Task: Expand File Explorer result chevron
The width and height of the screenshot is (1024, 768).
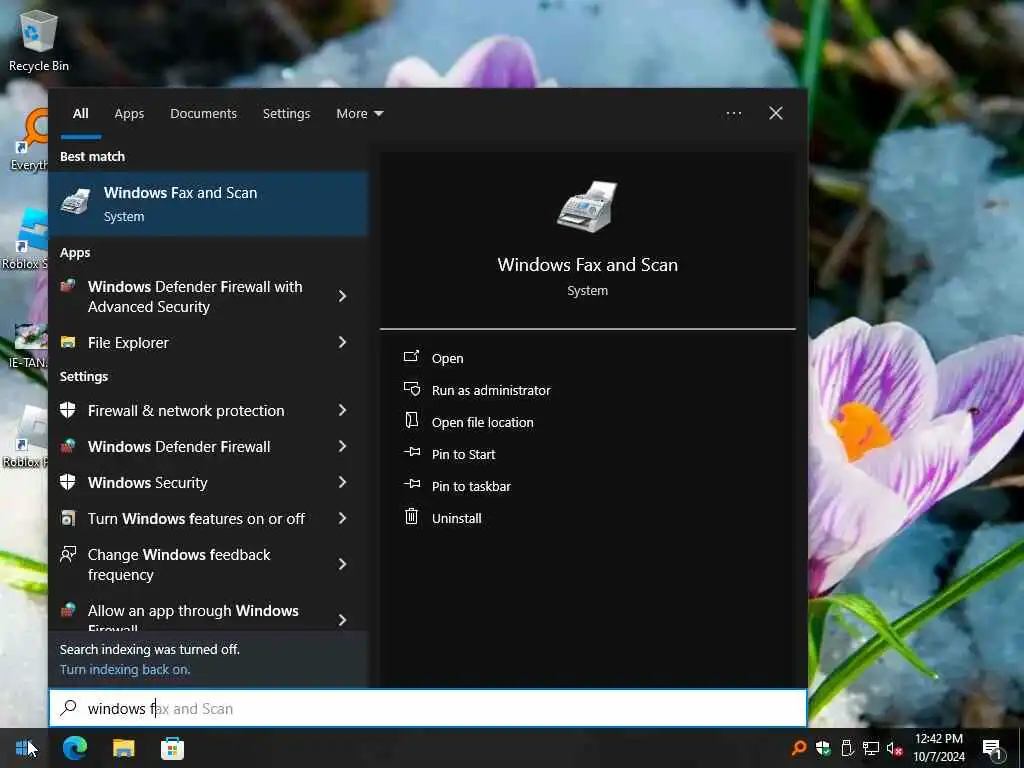Action: tap(342, 342)
